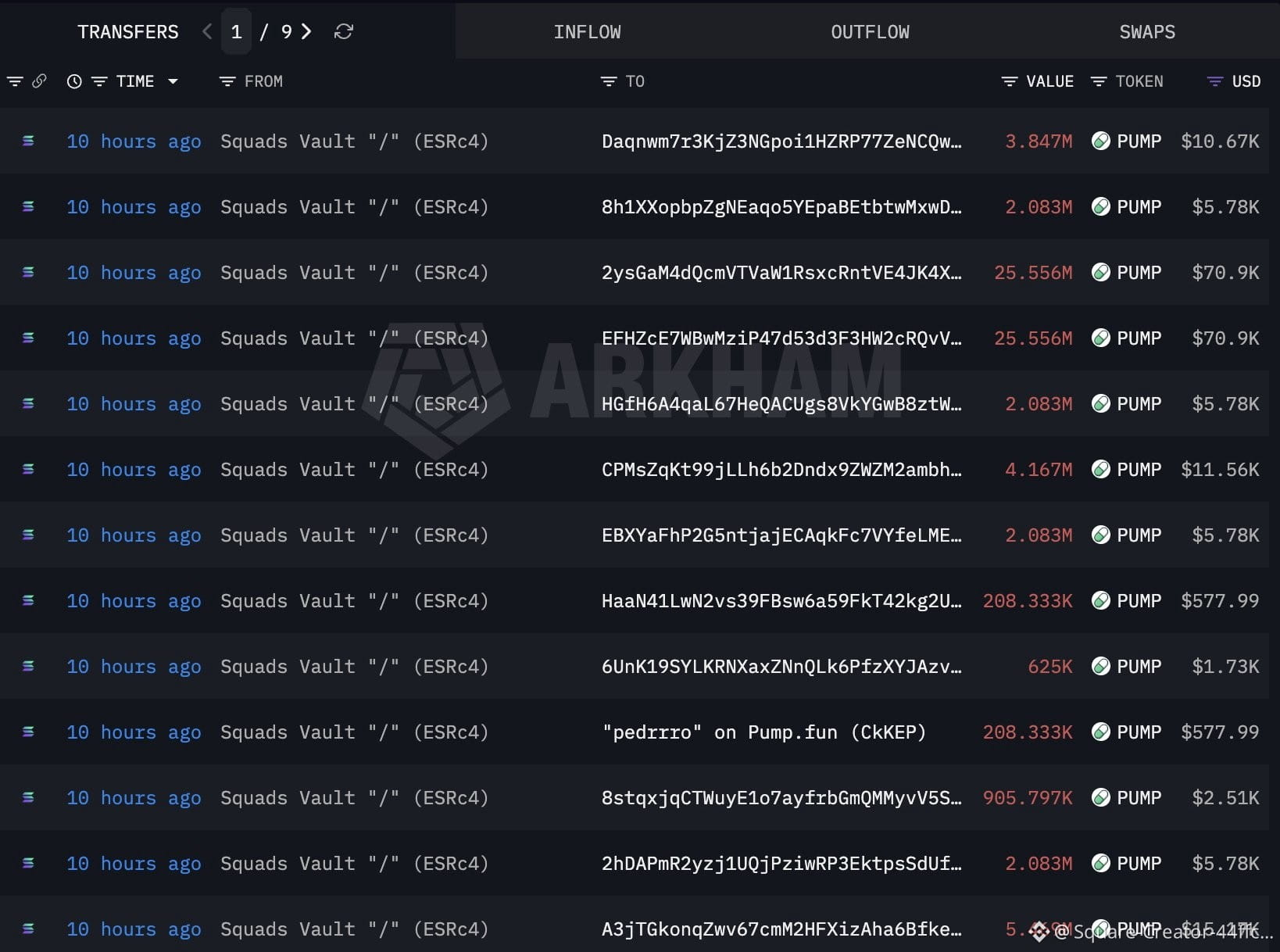The height and width of the screenshot is (952, 1280).
Task: Click Solana chain icon in 2ysGaM4dQ row
Action: point(28,272)
